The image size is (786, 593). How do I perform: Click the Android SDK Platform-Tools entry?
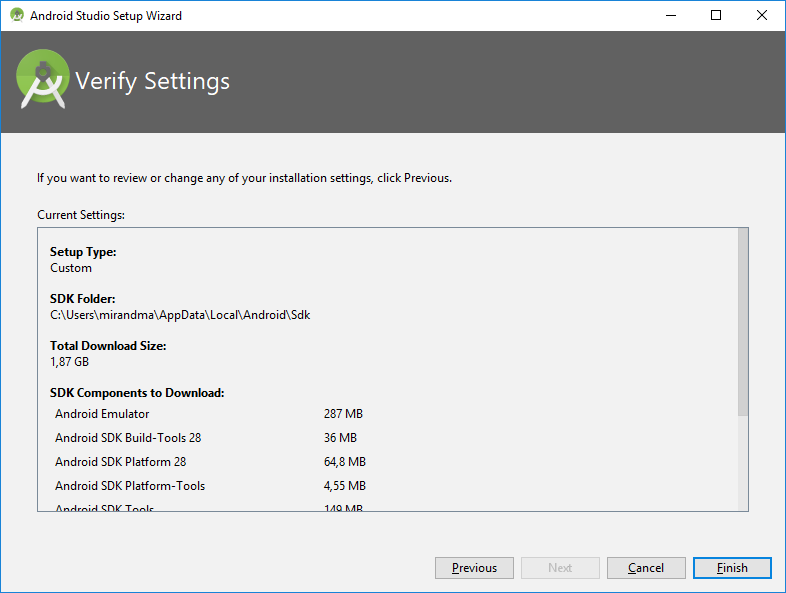(130, 486)
